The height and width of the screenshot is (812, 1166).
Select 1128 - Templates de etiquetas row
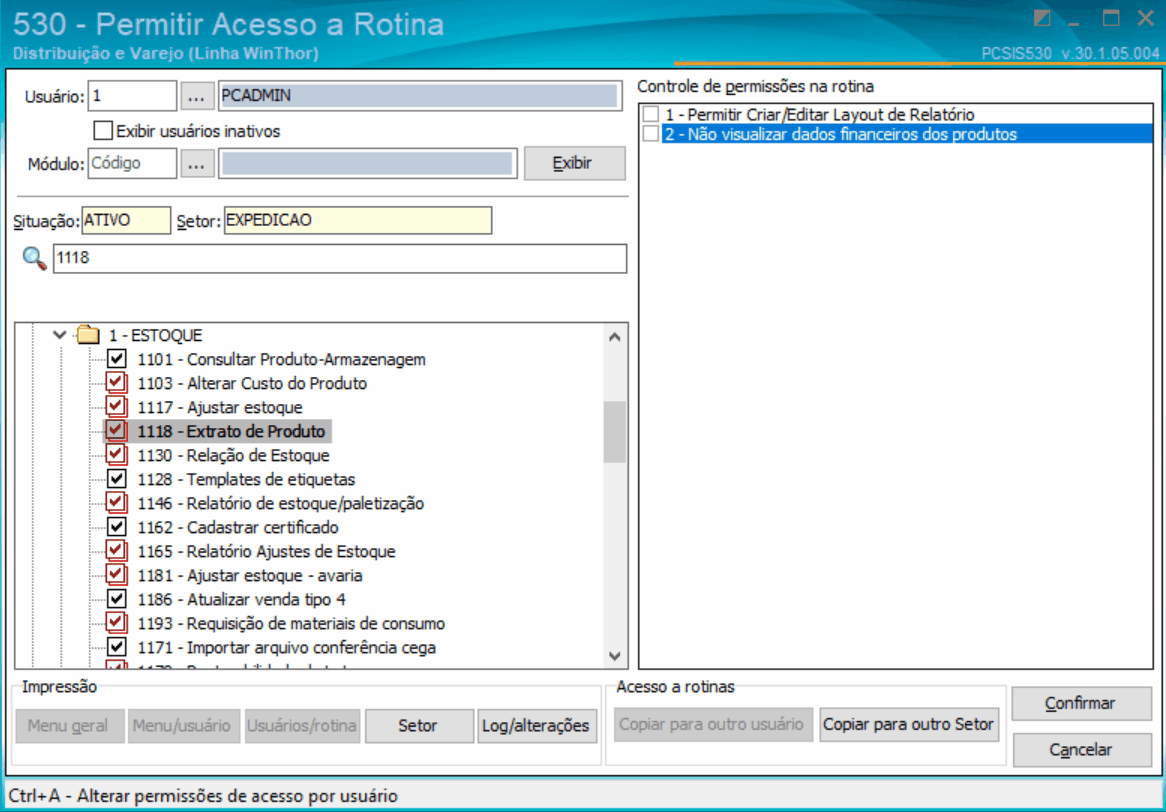[246, 479]
